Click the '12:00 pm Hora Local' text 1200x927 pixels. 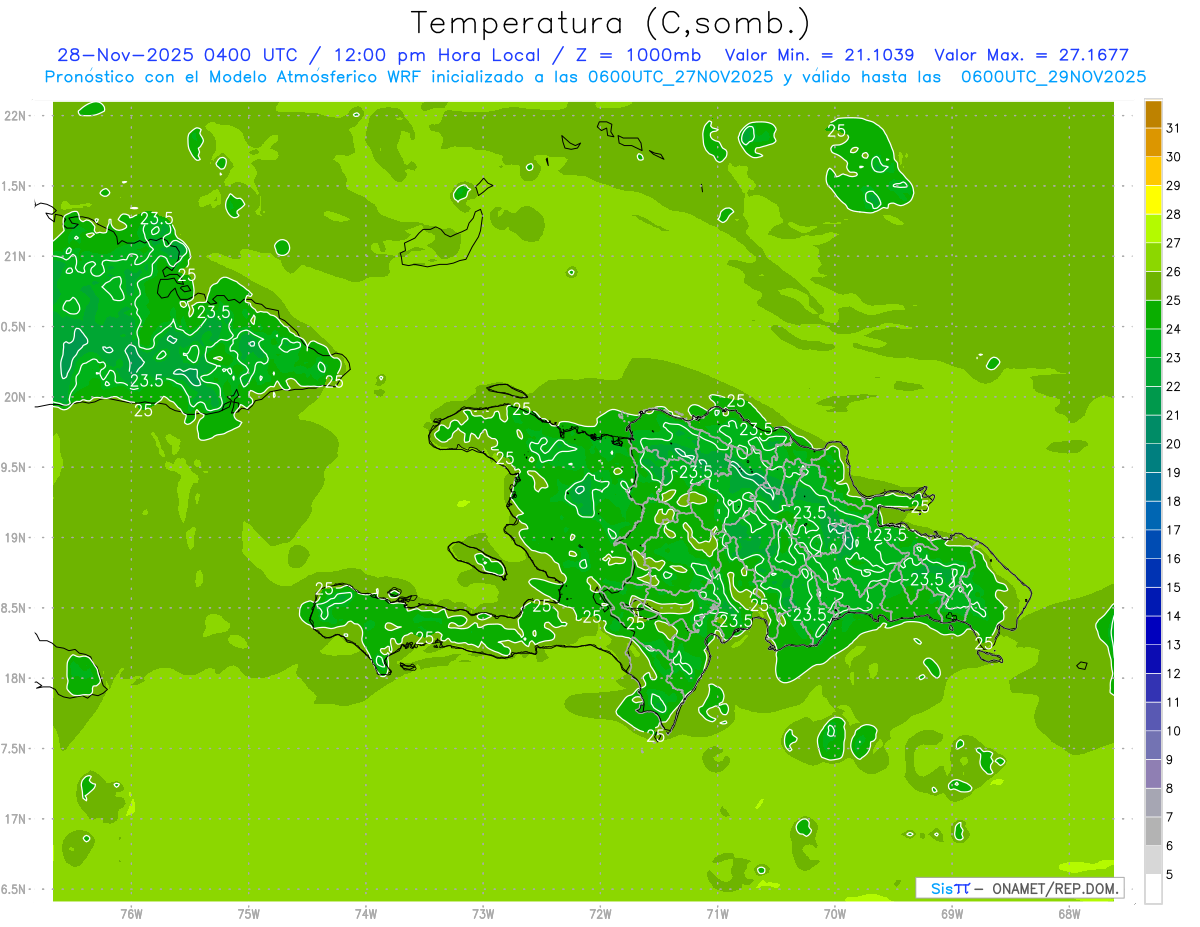click(x=436, y=55)
